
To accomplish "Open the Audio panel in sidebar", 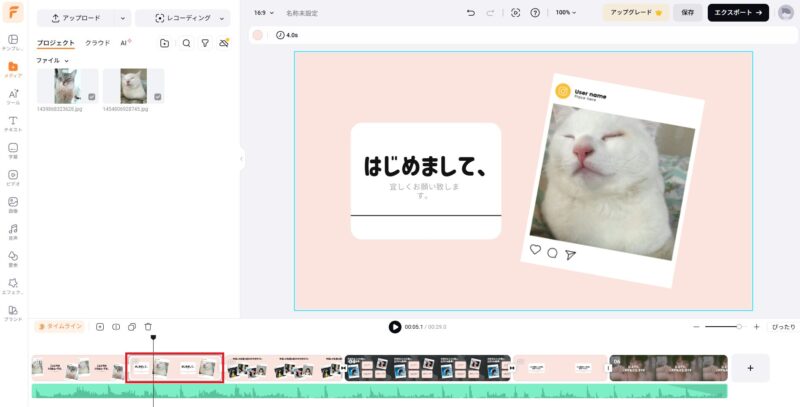I will point(14,229).
